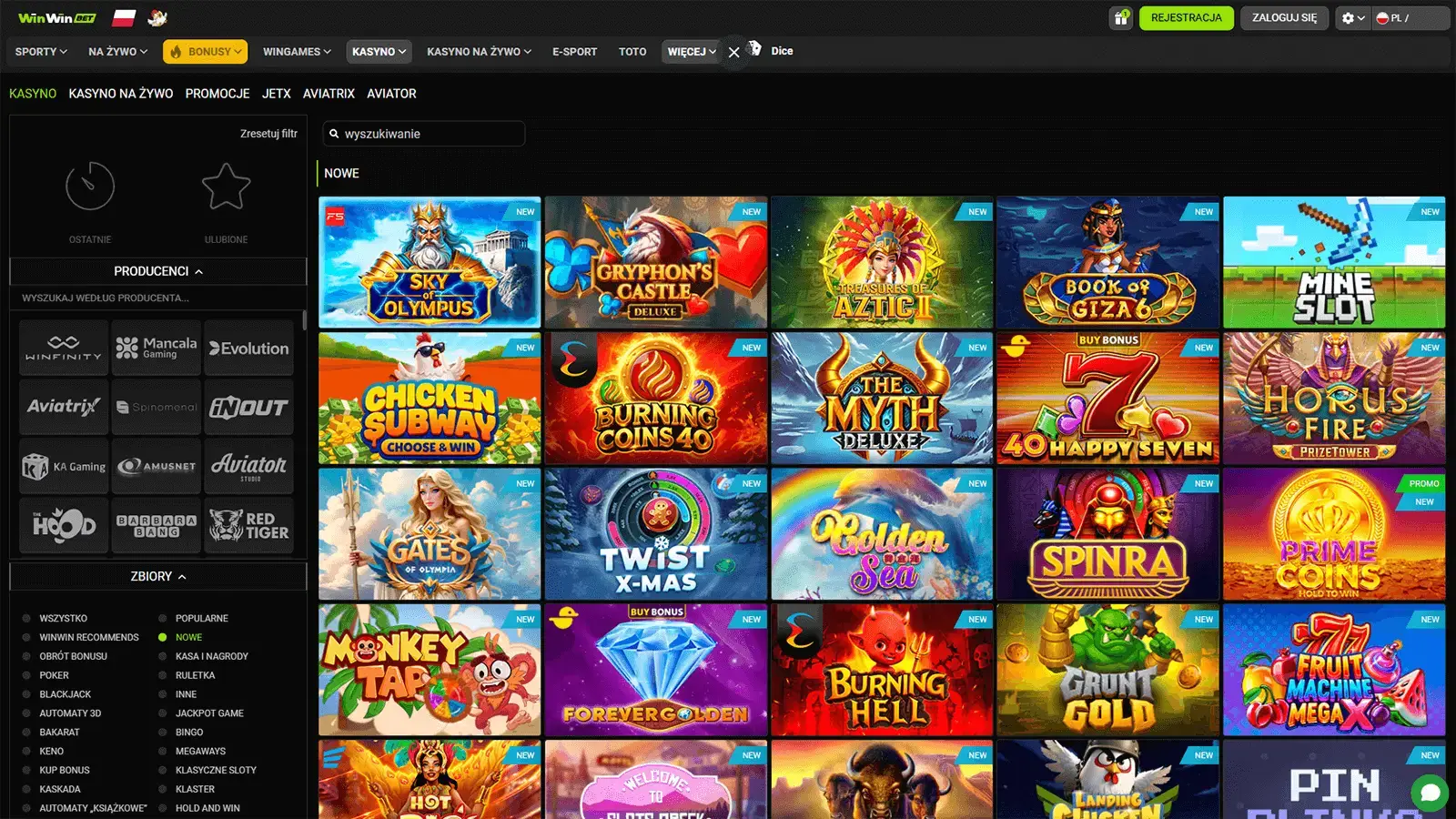Image resolution: width=1456 pixels, height=819 pixels.
Task: Filter by Aviatrix provider
Action: tap(64, 407)
